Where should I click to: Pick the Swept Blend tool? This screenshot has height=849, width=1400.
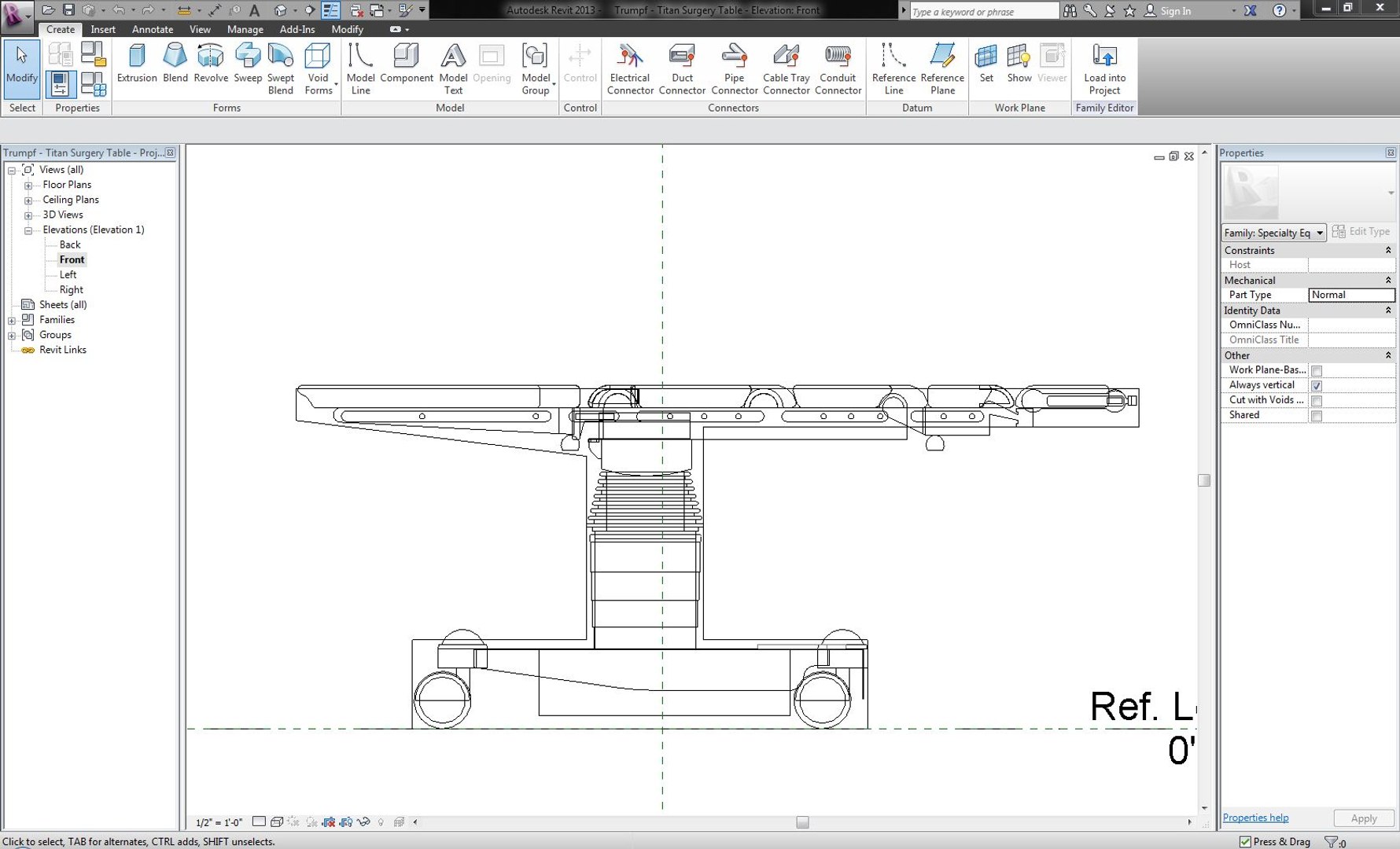280,68
